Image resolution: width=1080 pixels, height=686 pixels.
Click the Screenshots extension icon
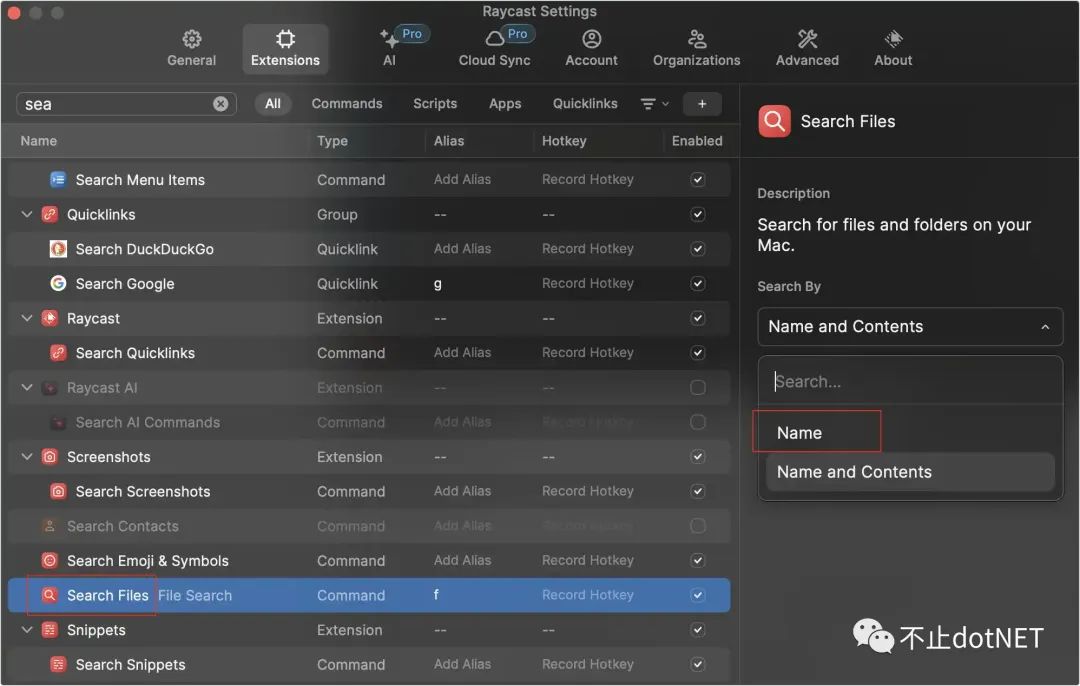coord(50,457)
